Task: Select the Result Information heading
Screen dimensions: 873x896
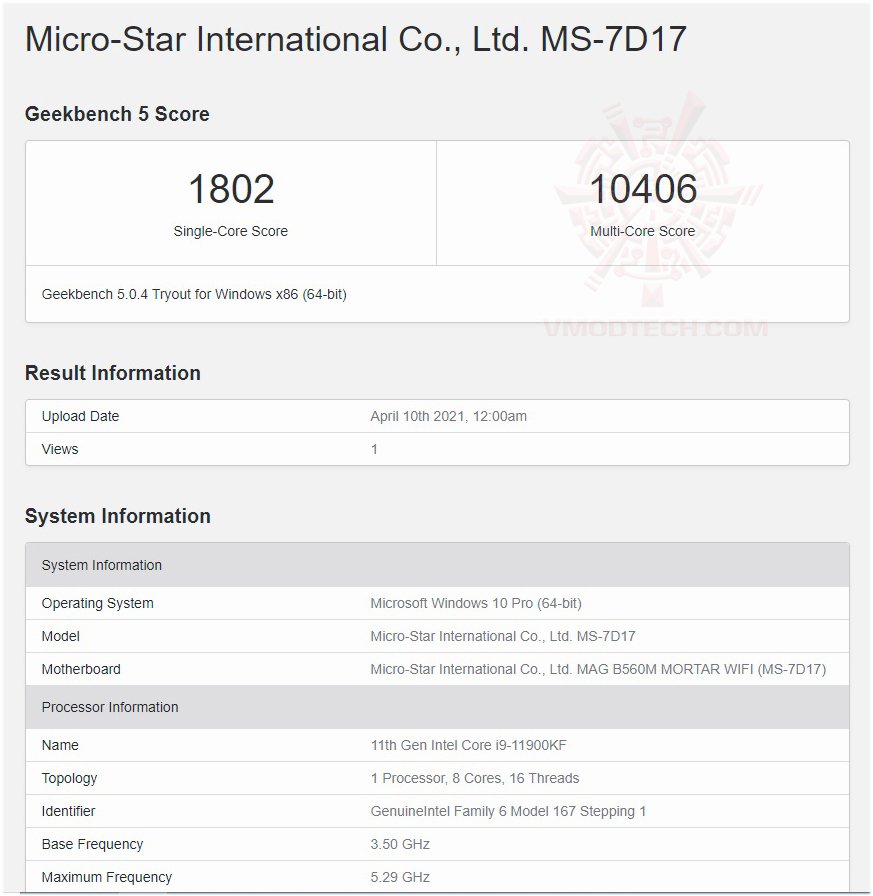Action: click(111, 373)
